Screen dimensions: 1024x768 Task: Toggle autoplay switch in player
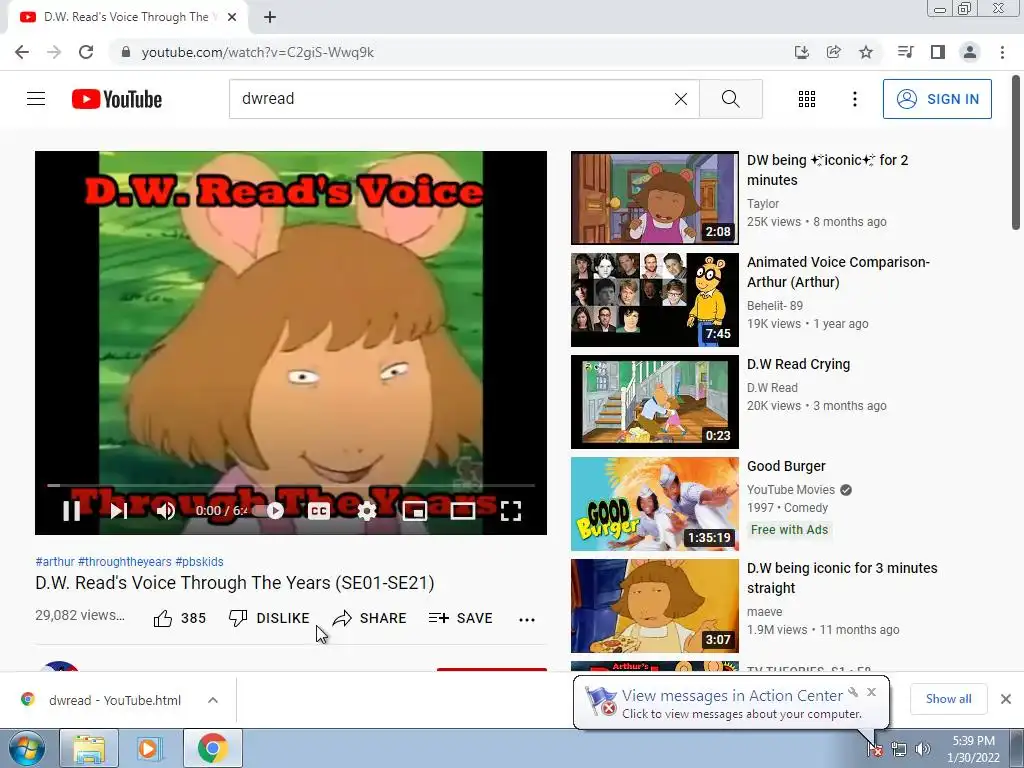pos(269,511)
